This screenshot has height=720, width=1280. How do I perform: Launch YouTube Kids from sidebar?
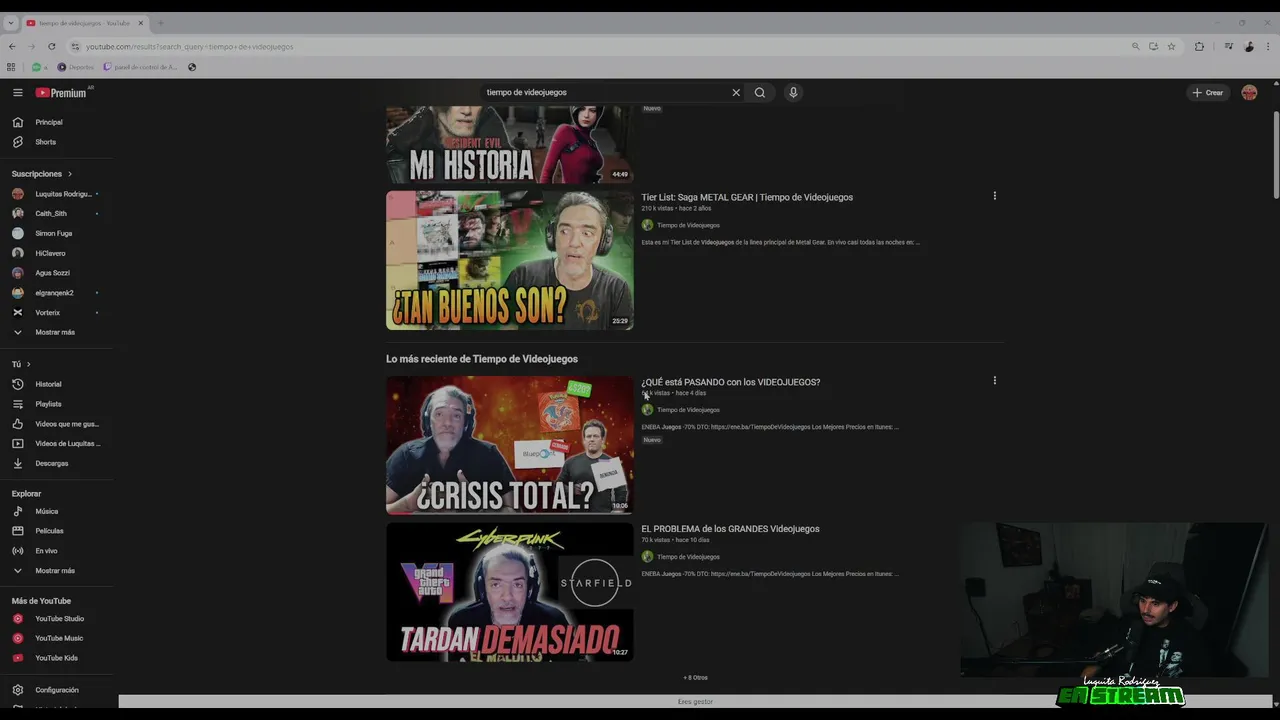click(x=56, y=658)
